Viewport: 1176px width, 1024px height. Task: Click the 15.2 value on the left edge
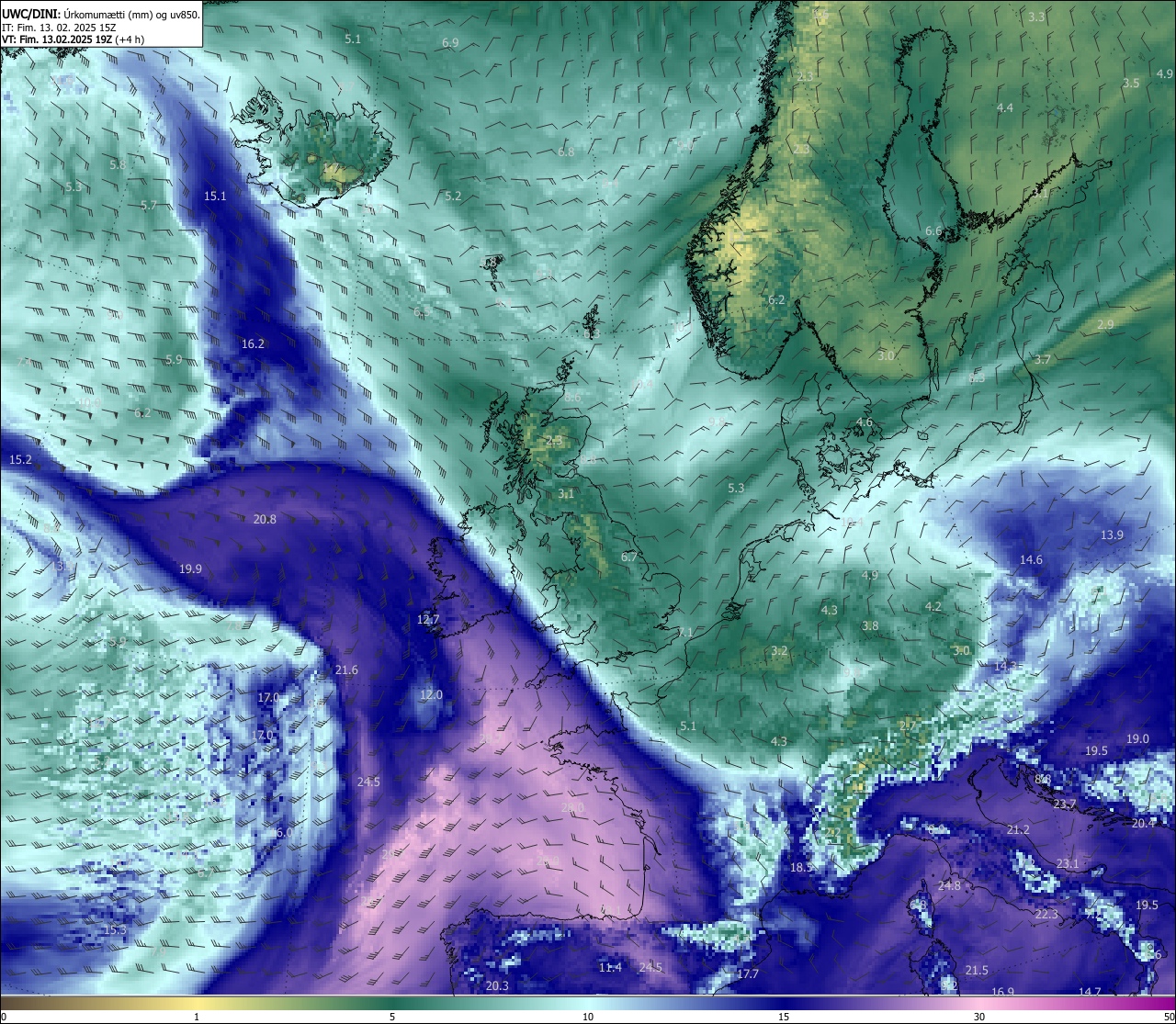(20, 459)
